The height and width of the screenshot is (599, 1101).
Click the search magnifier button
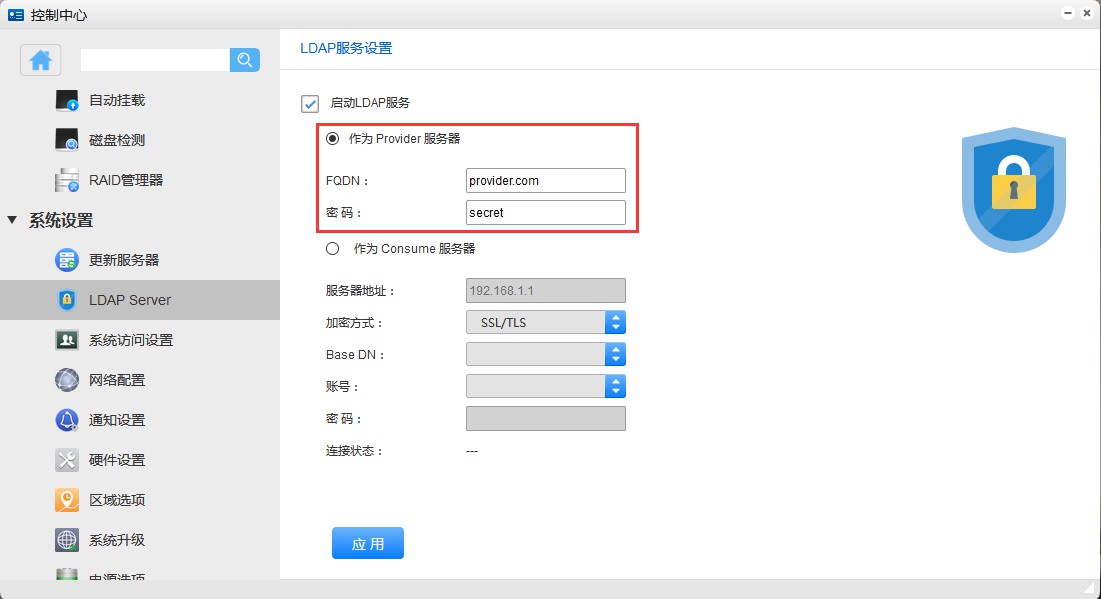coord(245,60)
